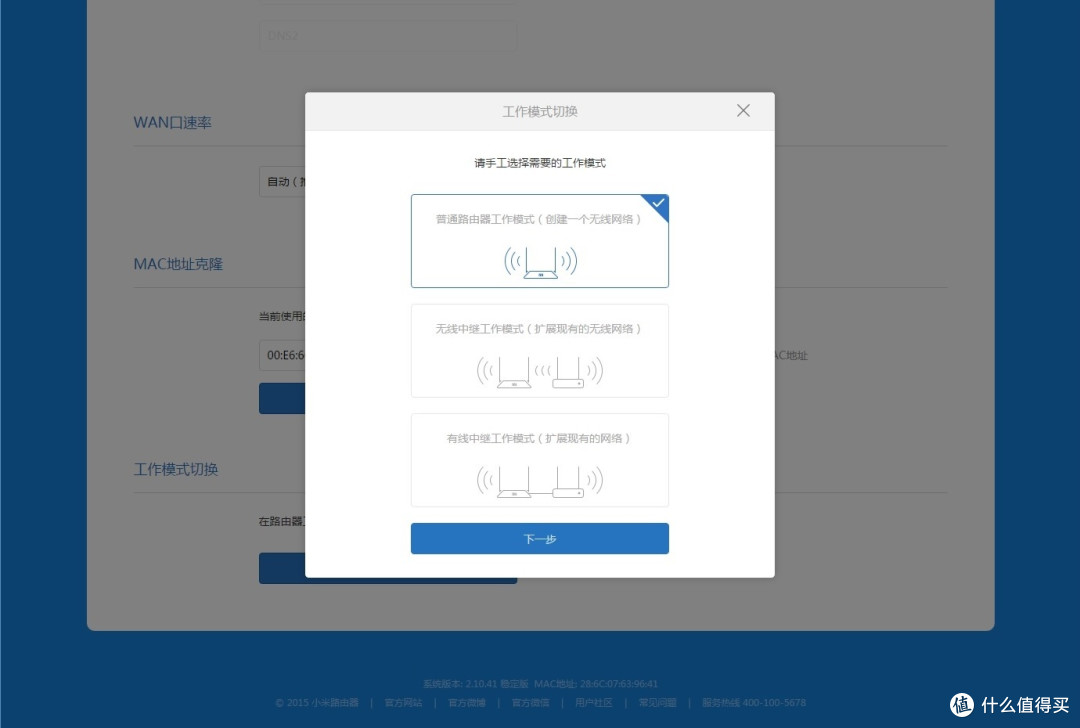This screenshot has height=728, width=1080.
Task: Open 官方微信 footer link
Action: 530,703
